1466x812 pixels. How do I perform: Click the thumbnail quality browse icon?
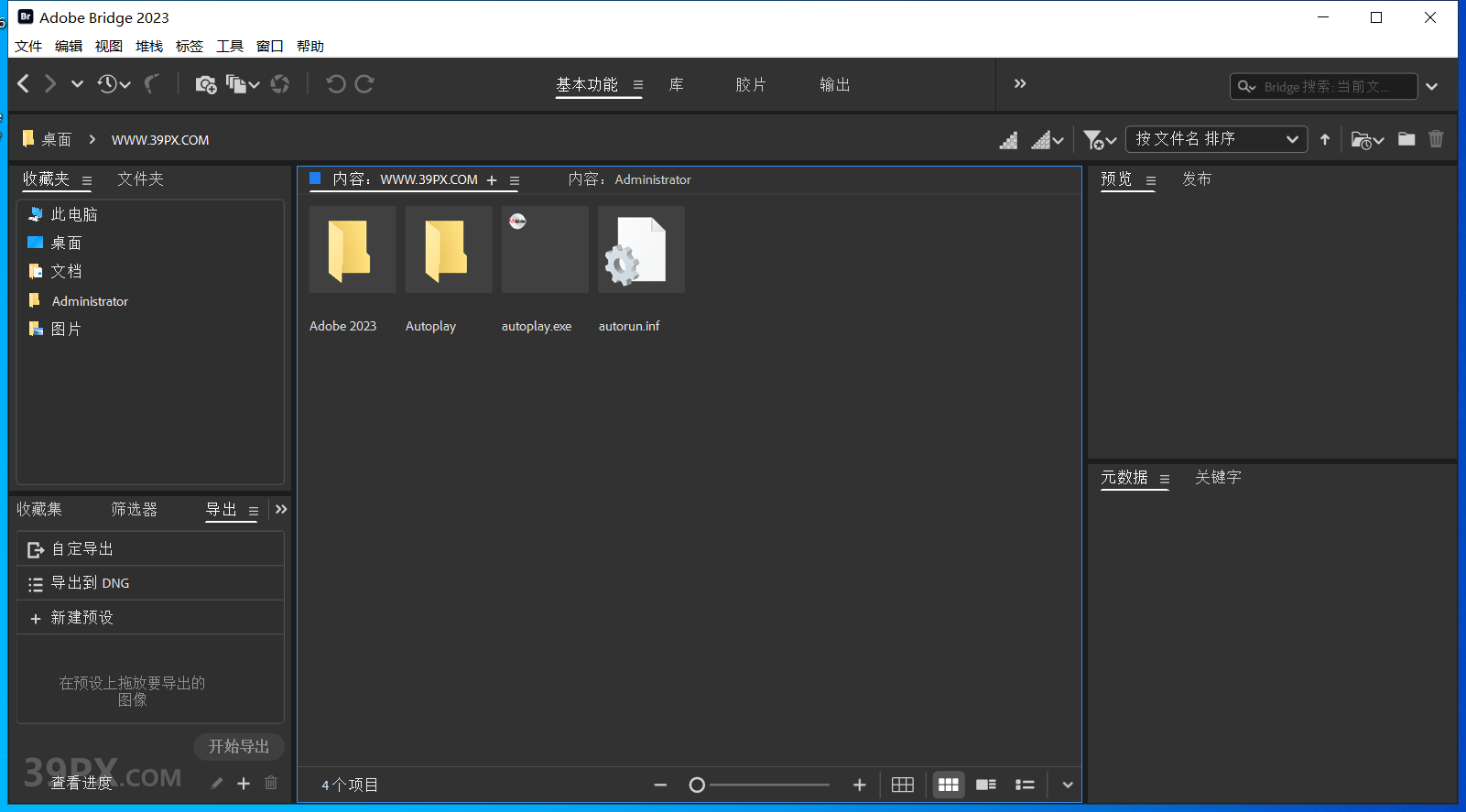click(x=1008, y=140)
